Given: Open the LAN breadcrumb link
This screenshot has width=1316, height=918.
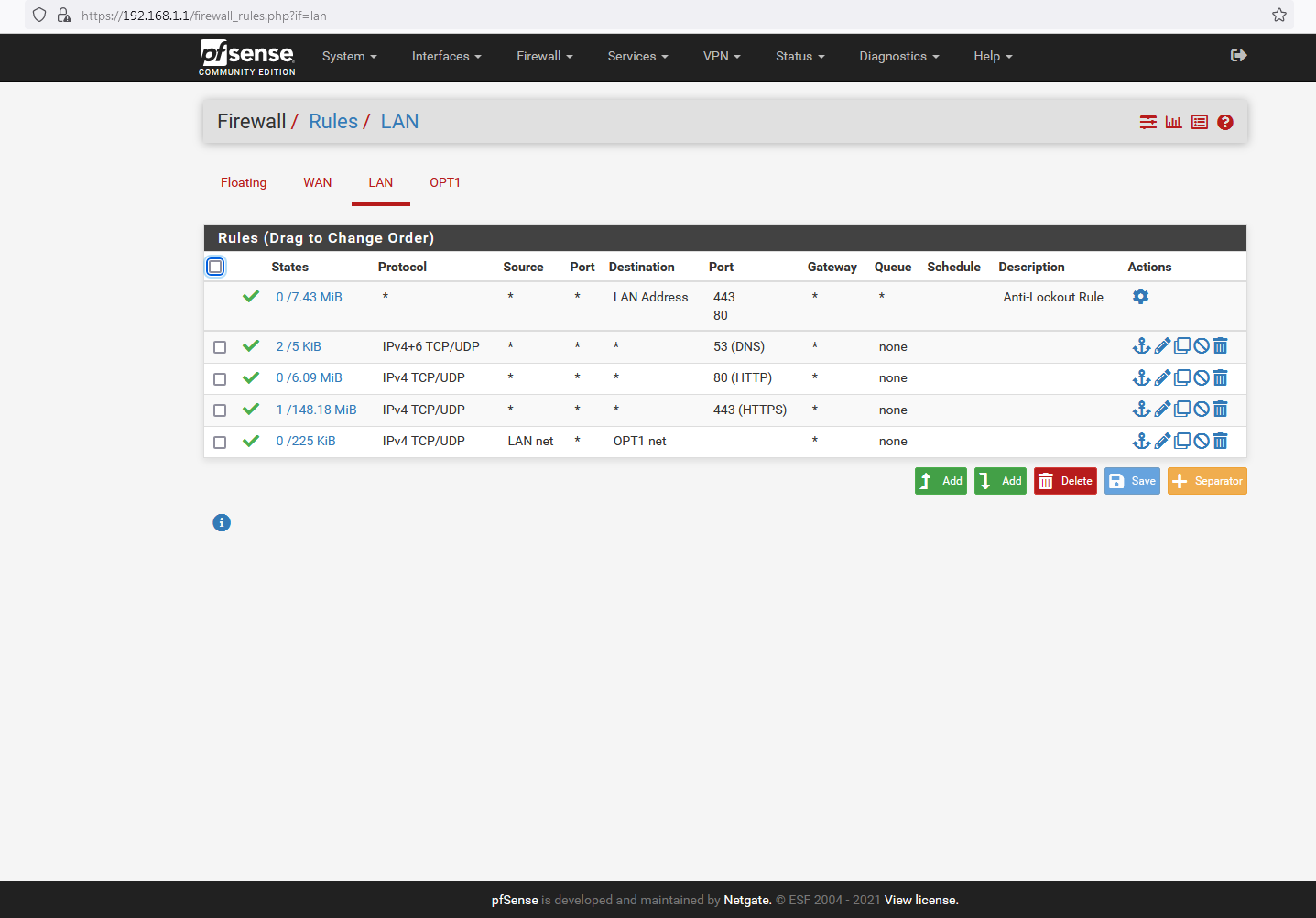Looking at the screenshot, I should 399,122.
